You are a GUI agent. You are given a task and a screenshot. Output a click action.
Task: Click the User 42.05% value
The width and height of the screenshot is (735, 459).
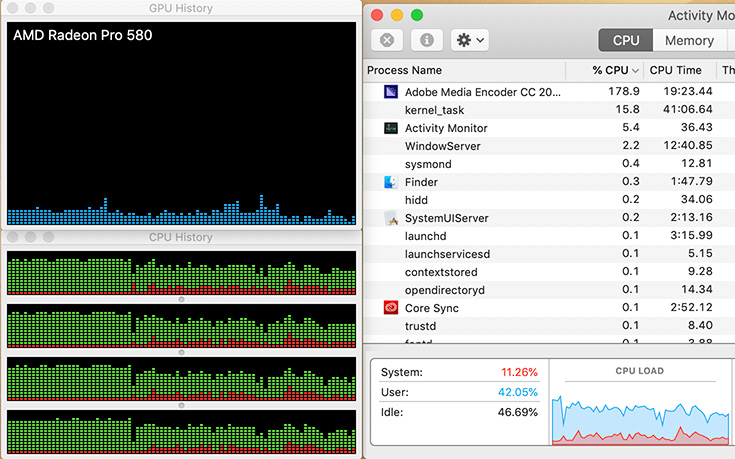tap(518, 392)
